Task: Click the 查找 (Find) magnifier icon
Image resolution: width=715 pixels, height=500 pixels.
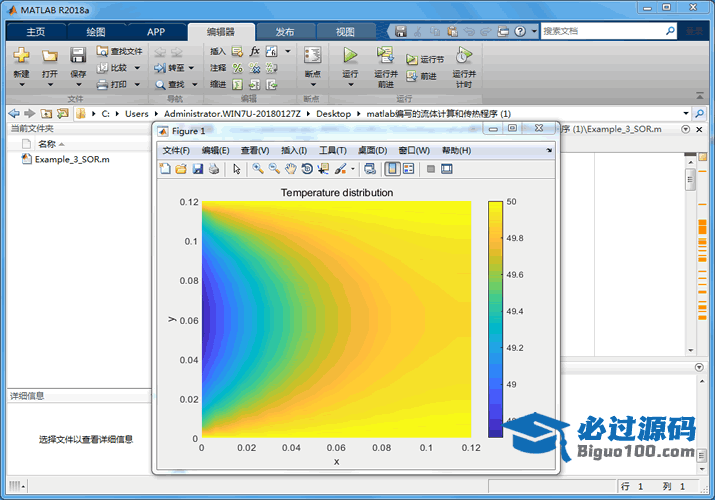Action: point(160,85)
